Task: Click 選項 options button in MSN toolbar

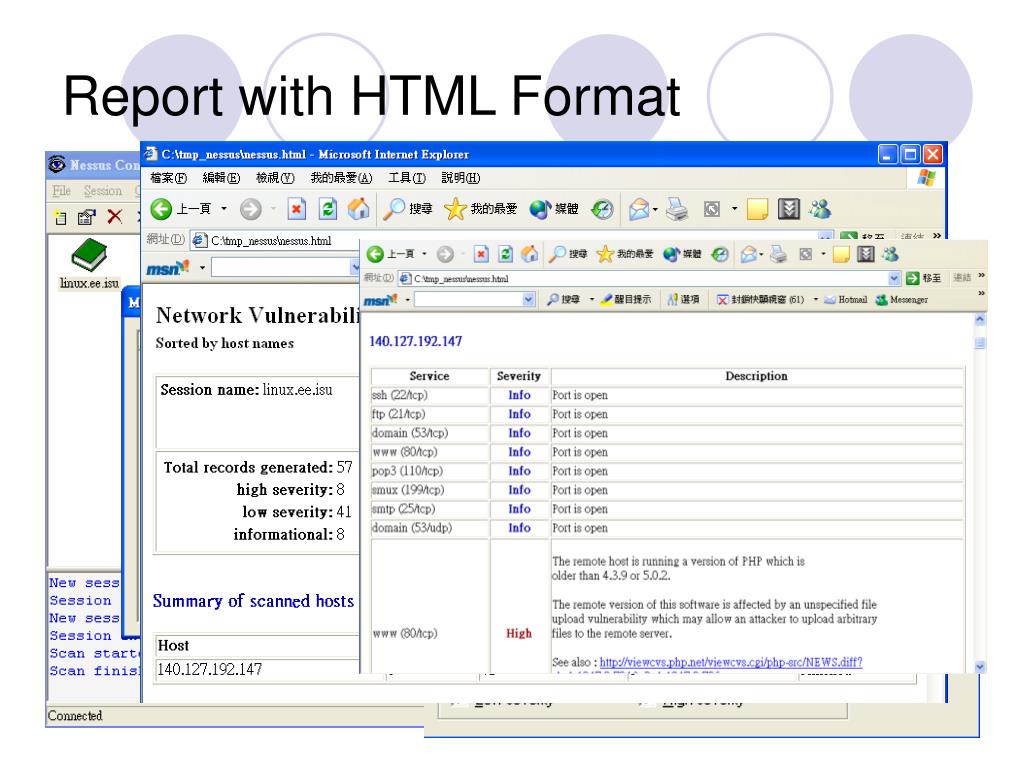Action: coord(683,299)
